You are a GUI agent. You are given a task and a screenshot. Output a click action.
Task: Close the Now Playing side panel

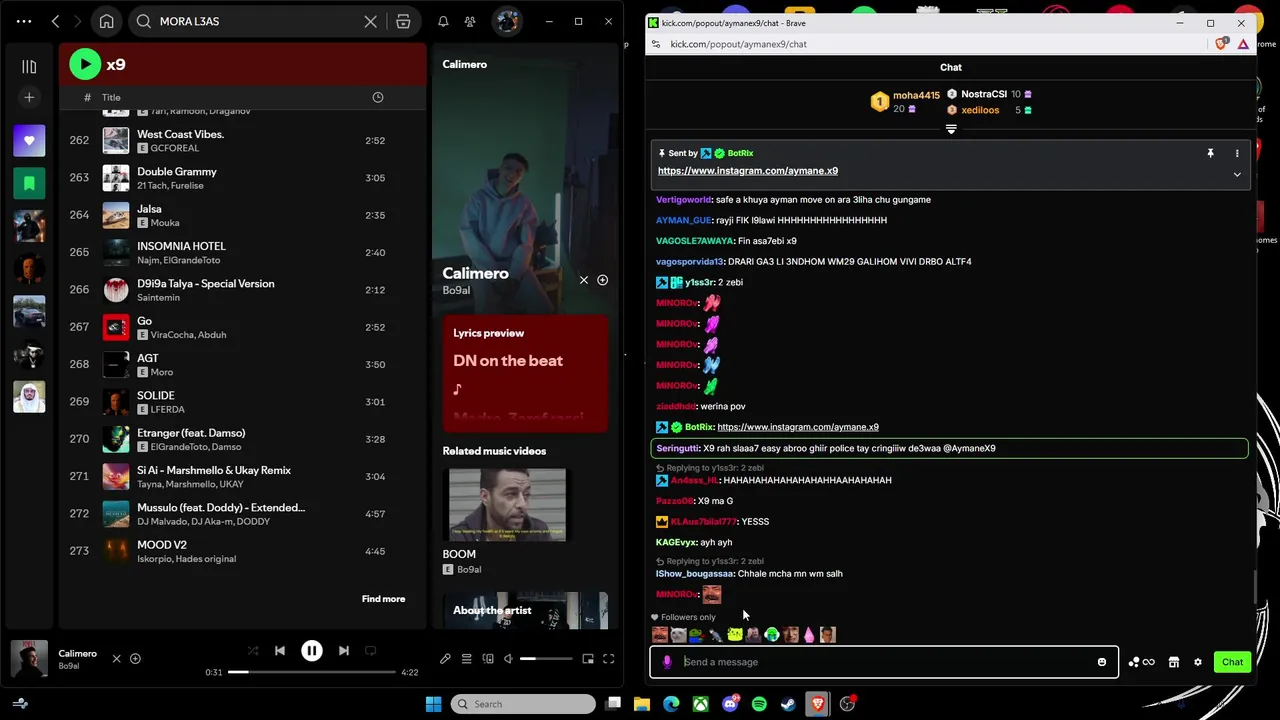pos(584,280)
